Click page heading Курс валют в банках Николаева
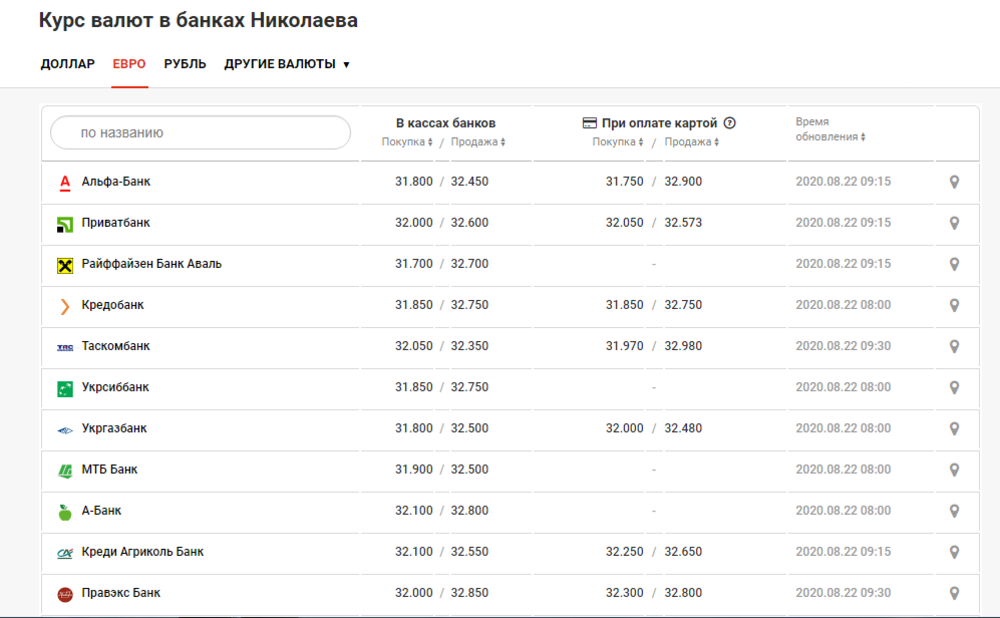Viewport: 1000px width, 618px height. coord(198,20)
